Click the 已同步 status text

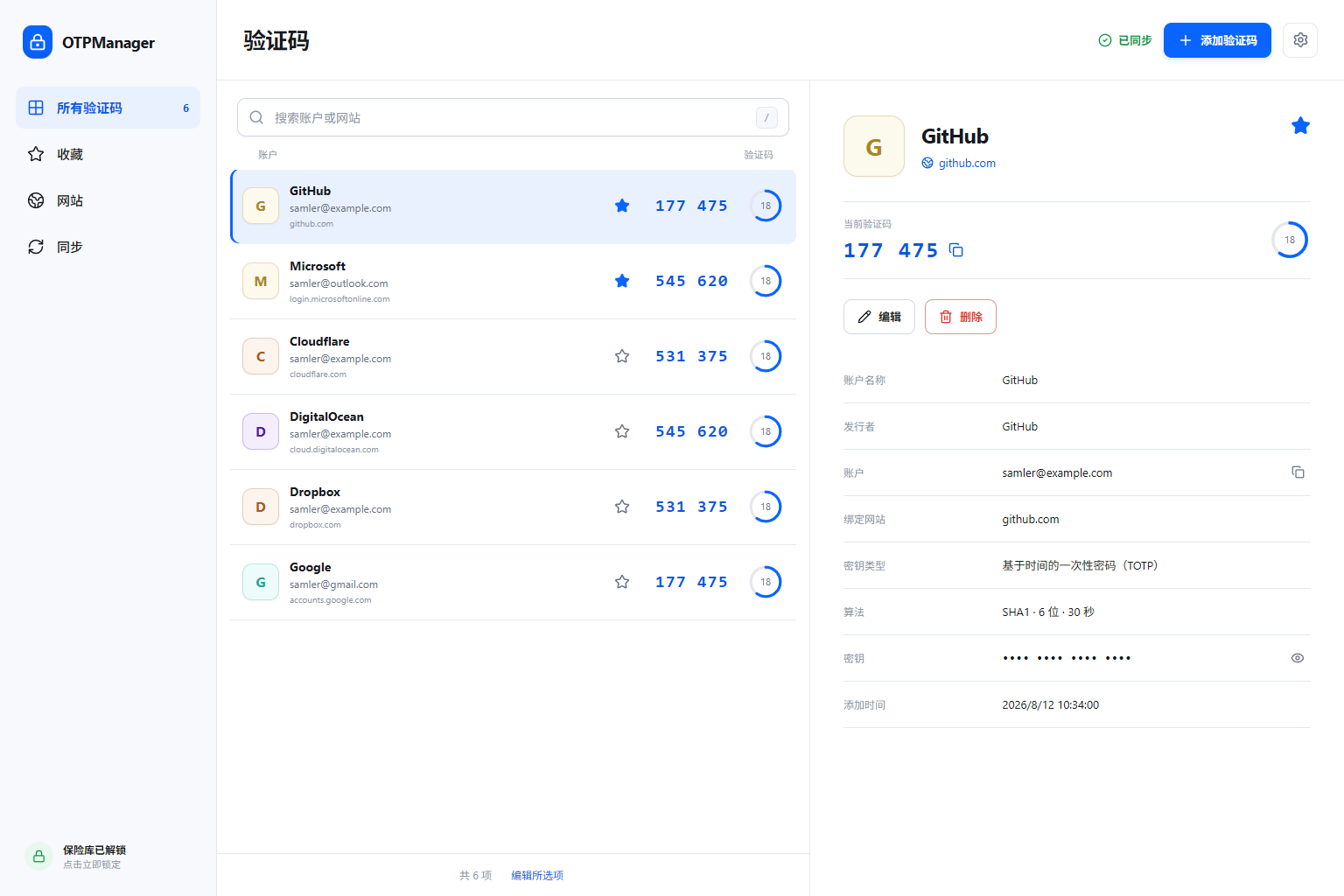(x=1135, y=40)
